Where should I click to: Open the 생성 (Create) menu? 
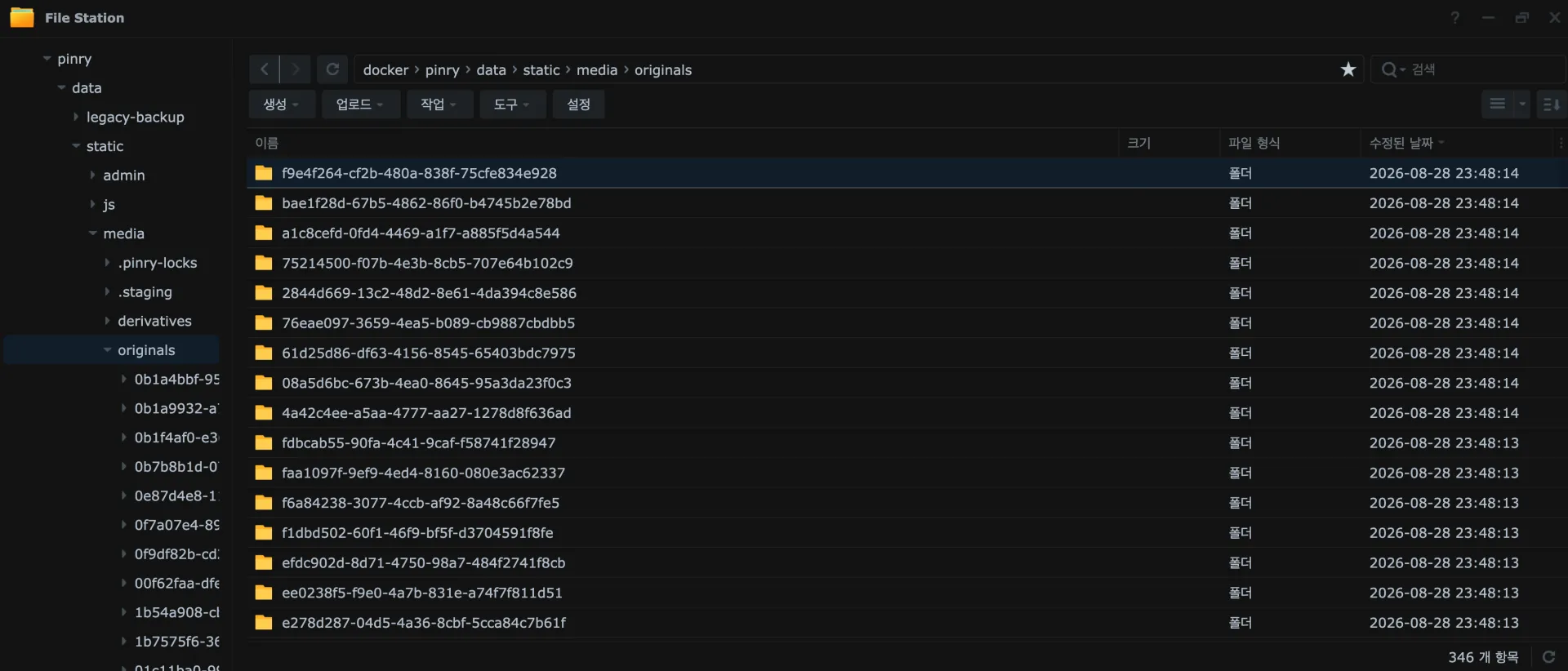point(282,104)
